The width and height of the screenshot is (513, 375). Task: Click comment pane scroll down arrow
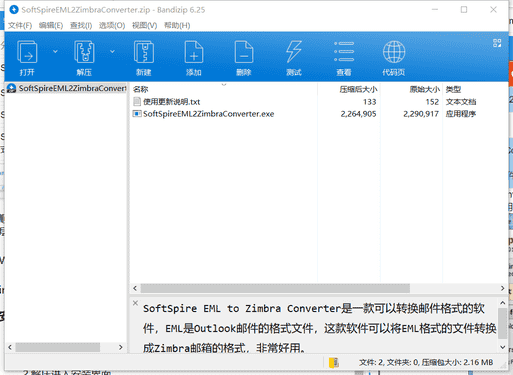[x=503, y=347]
